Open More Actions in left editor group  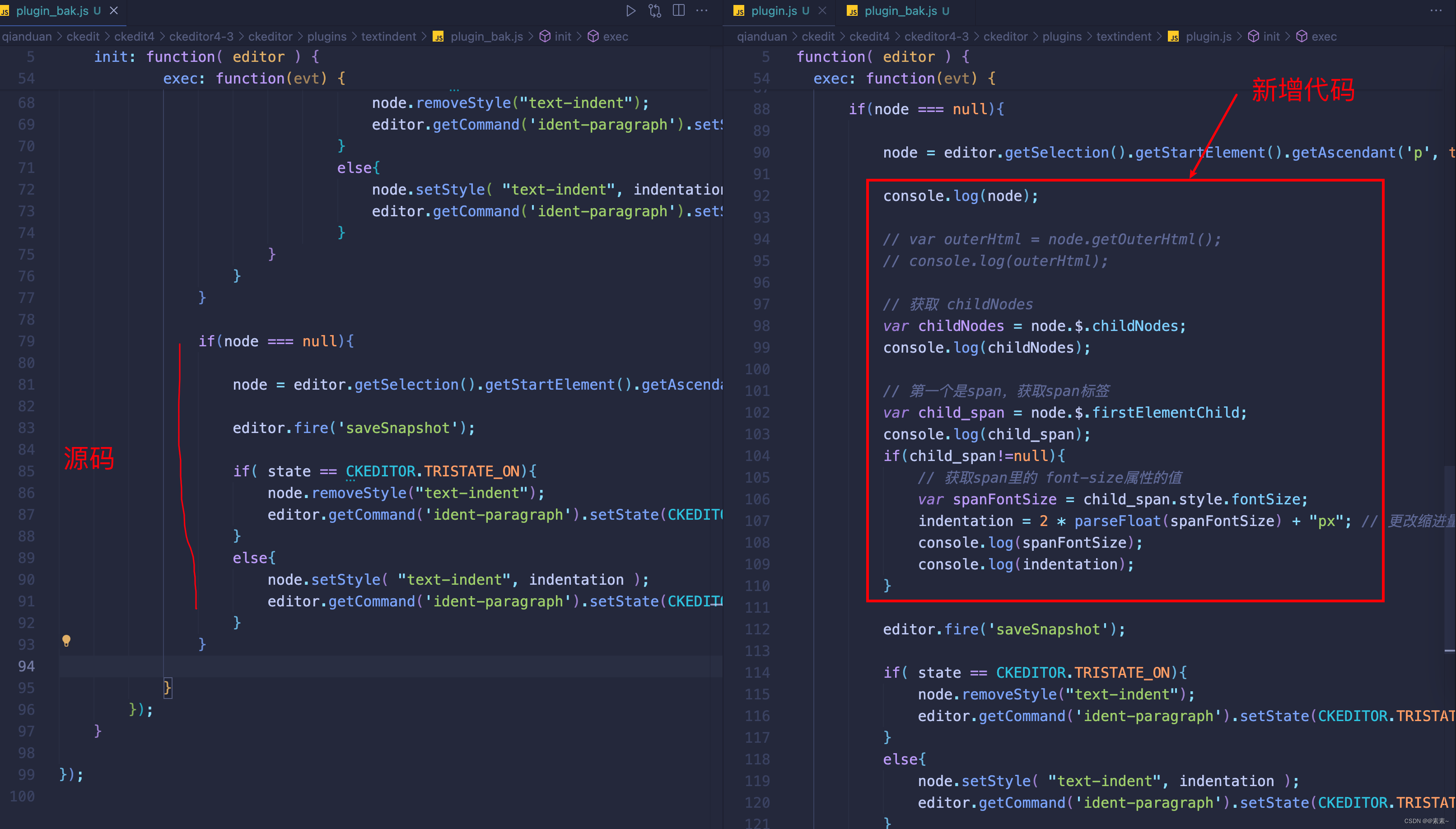(x=702, y=10)
